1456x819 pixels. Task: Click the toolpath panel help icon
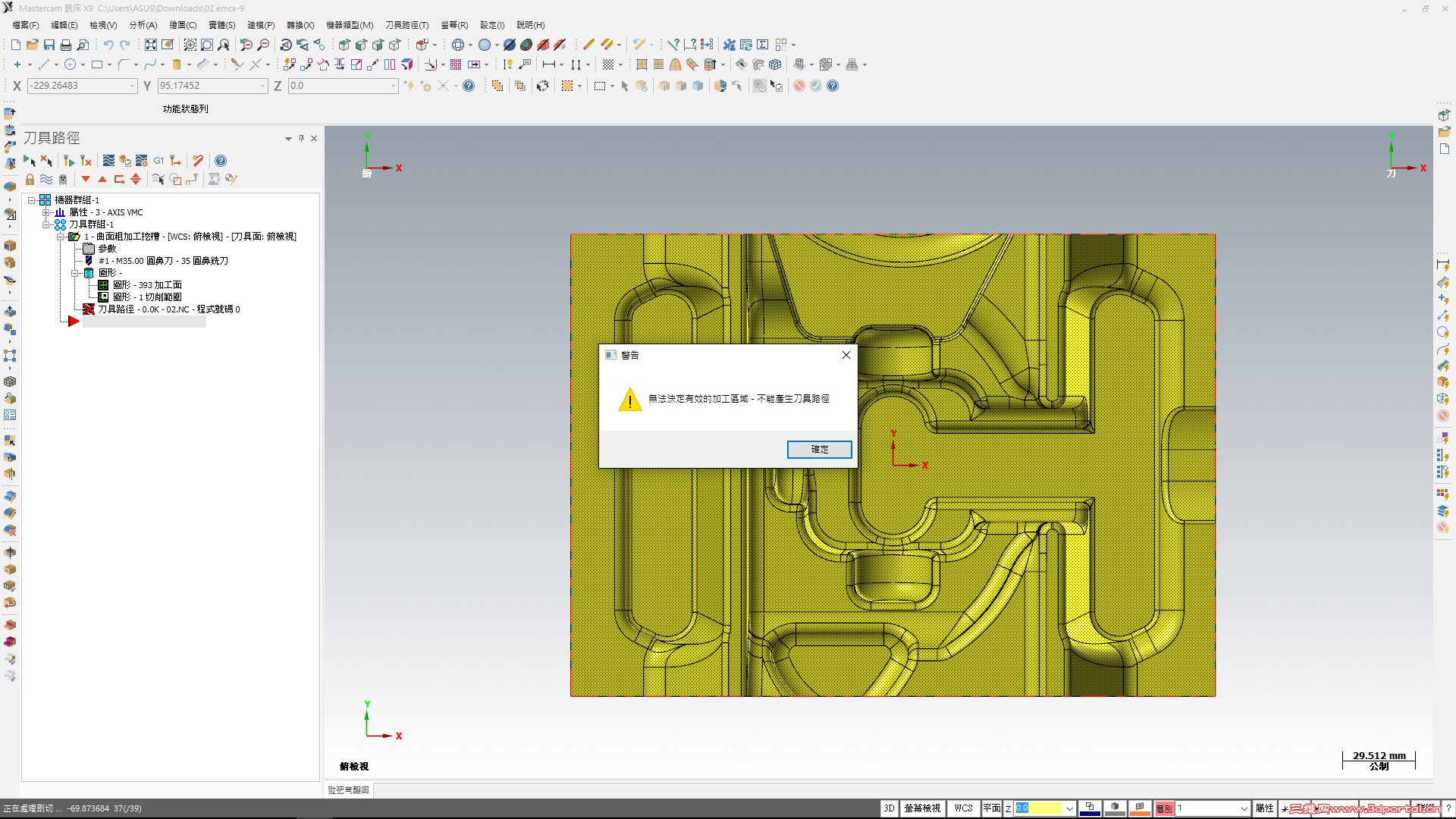[x=221, y=161]
